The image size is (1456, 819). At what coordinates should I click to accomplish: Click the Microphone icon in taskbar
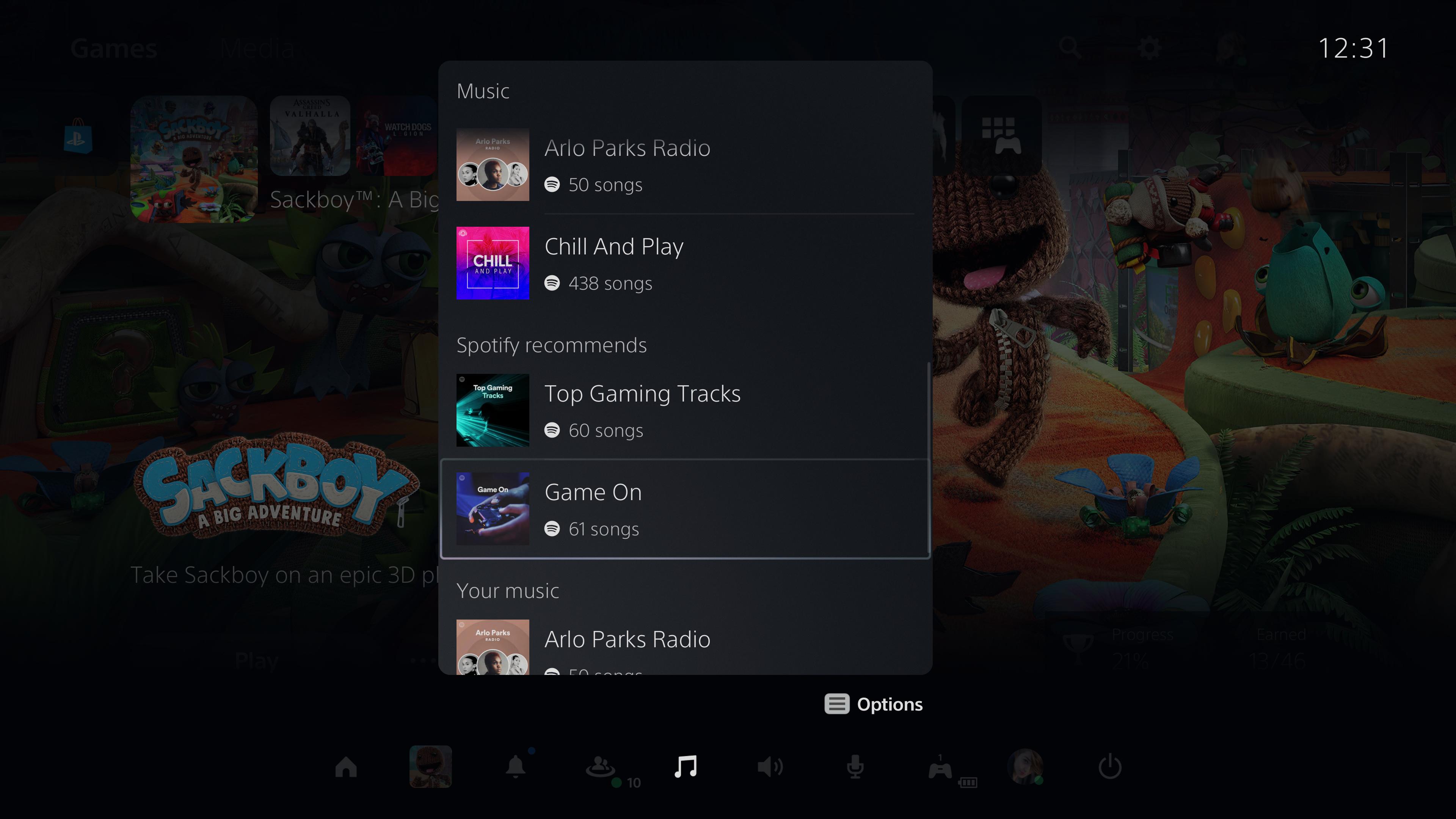pyautogui.click(x=854, y=767)
